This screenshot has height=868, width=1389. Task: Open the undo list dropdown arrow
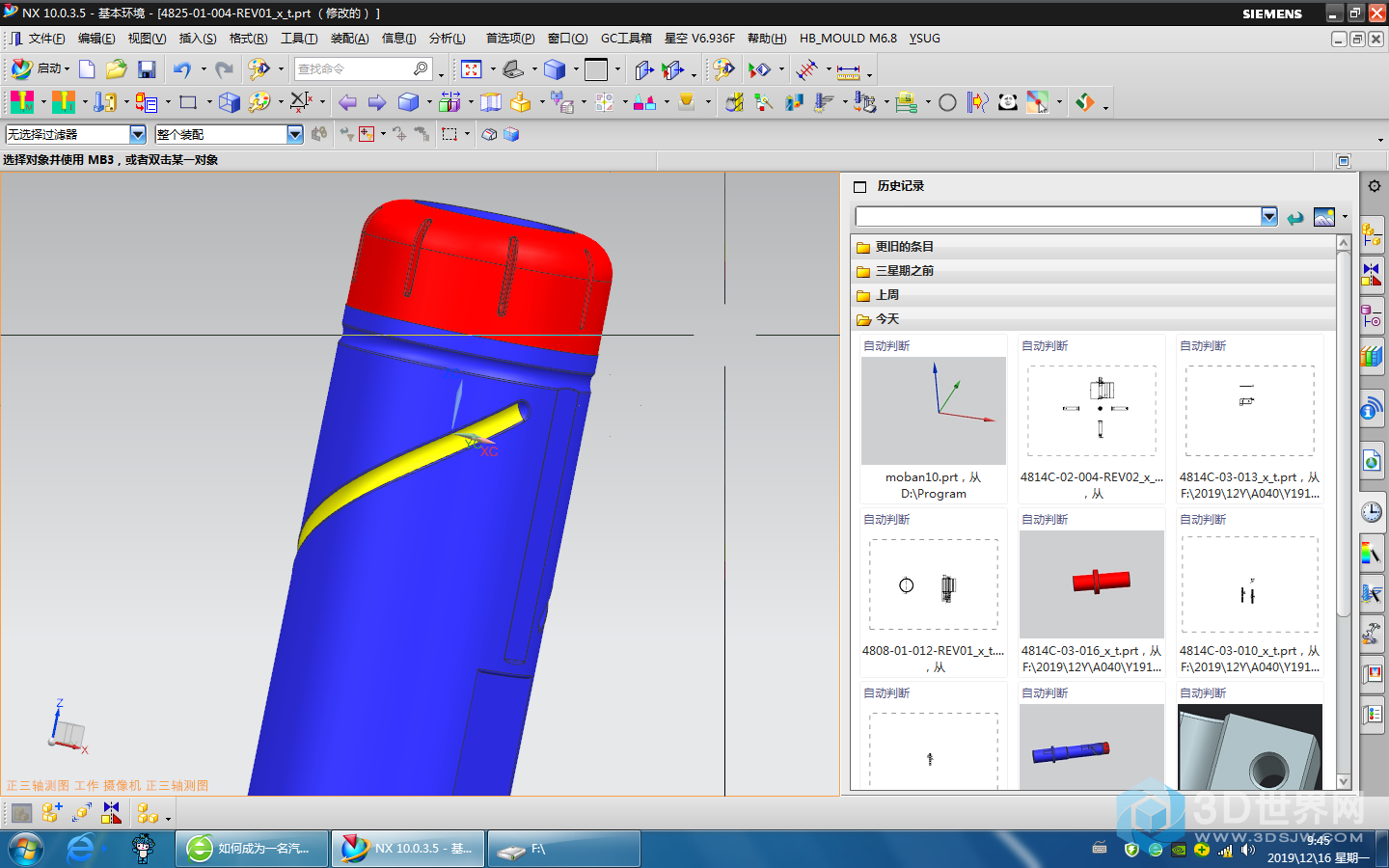point(204,69)
